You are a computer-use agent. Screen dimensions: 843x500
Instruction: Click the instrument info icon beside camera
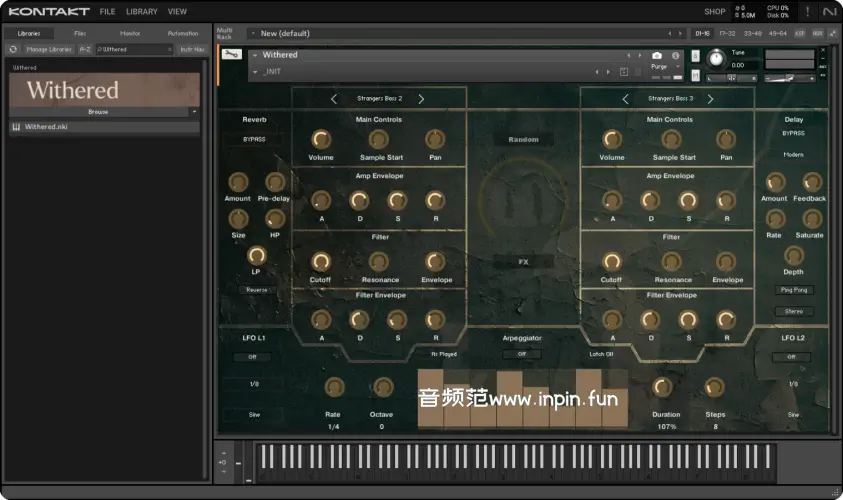click(x=675, y=56)
